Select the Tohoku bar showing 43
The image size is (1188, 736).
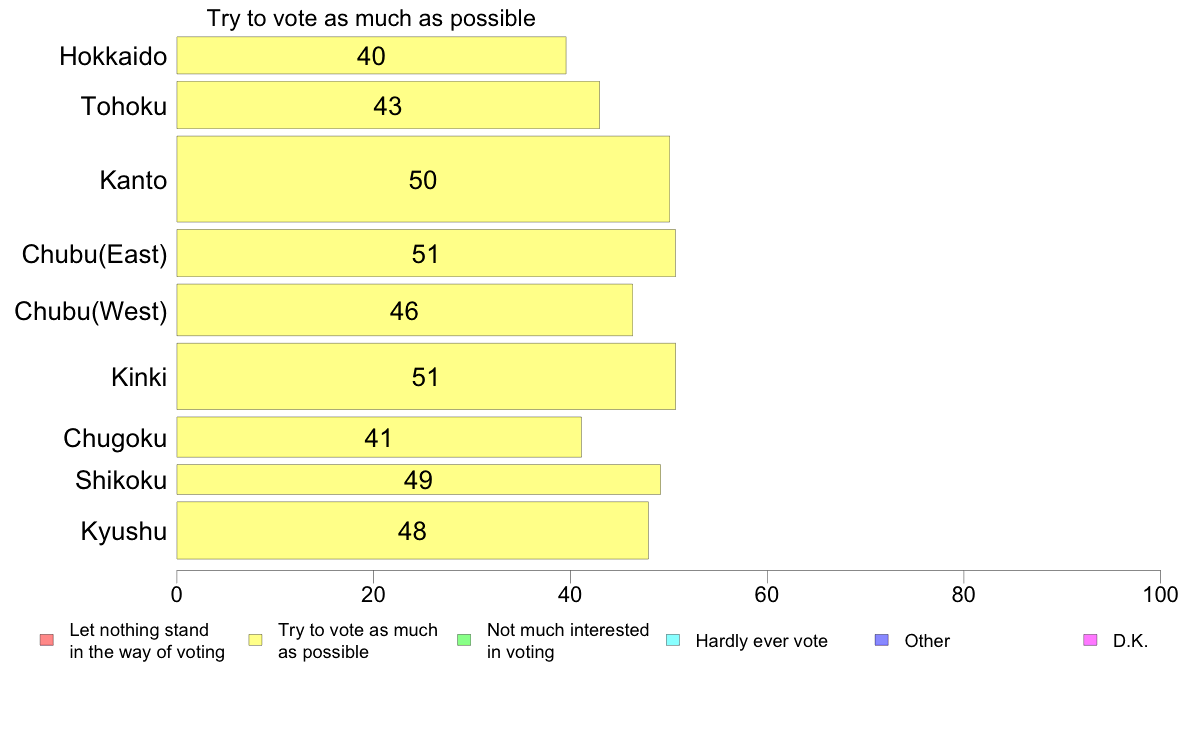pos(388,105)
